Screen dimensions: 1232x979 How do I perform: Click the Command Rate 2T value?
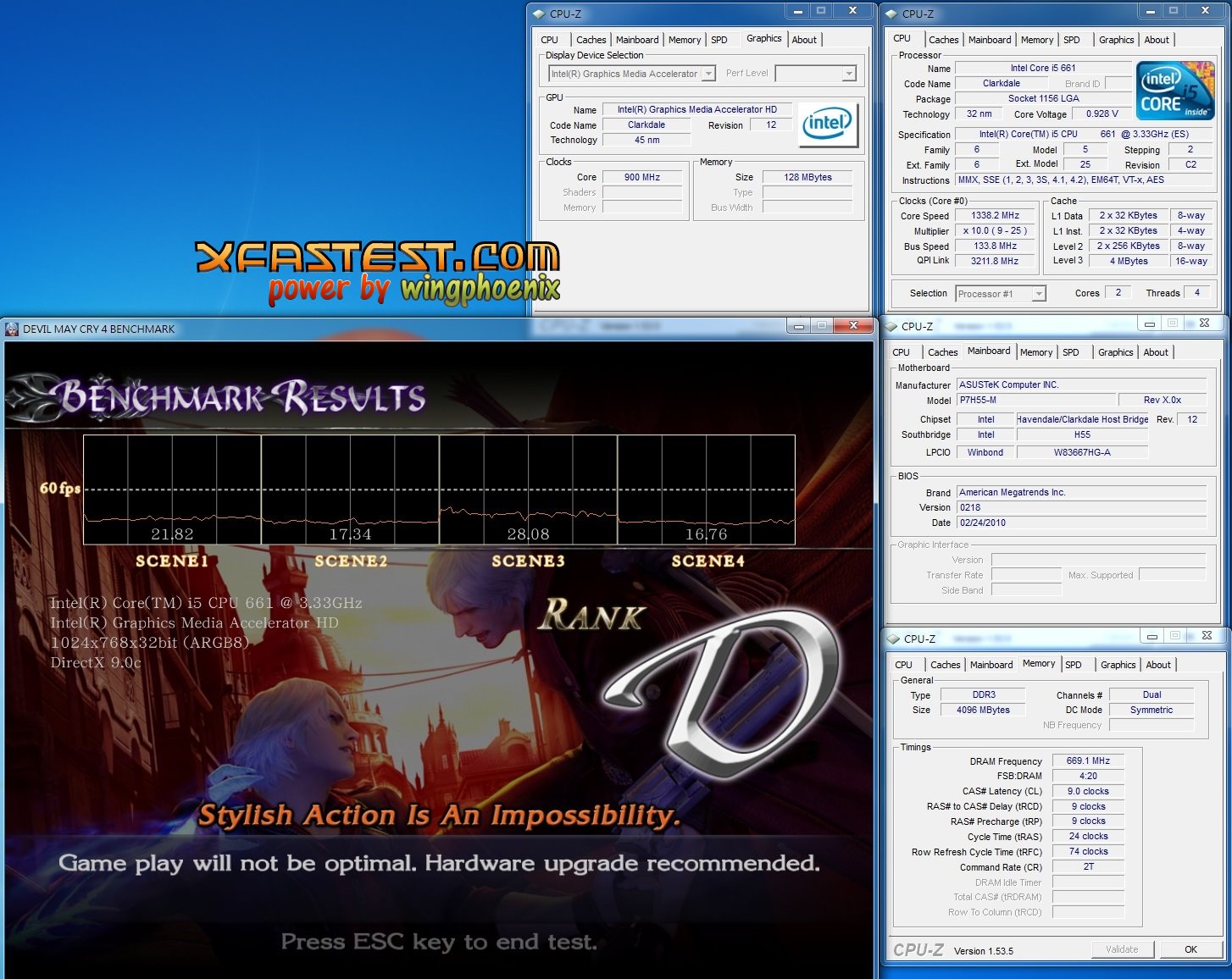coord(1088,866)
